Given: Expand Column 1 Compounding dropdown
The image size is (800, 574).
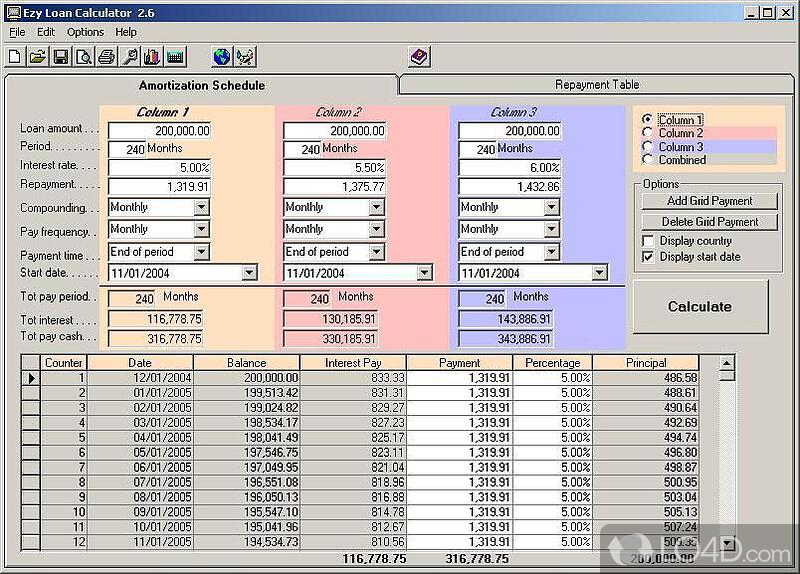Looking at the screenshot, I should (201, 207).
